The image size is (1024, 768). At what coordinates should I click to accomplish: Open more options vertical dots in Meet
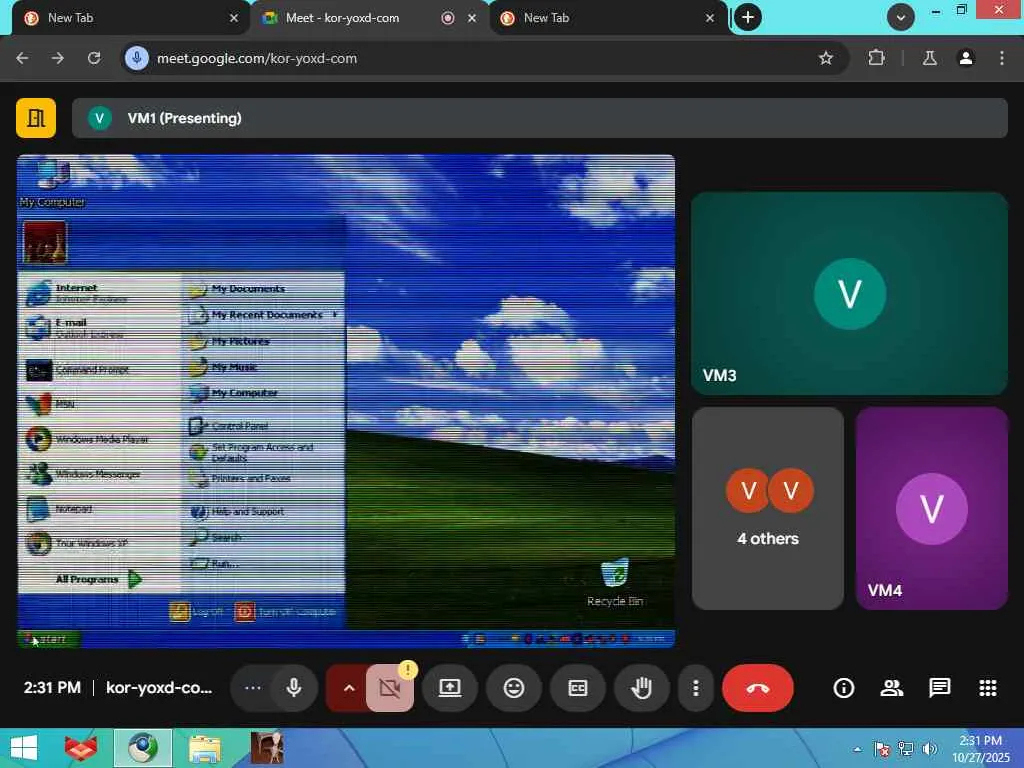tap(696, 688)
